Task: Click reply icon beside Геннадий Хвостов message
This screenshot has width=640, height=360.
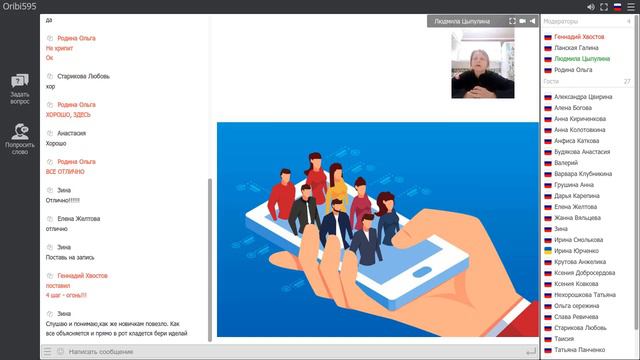Action: coord(50,276)
